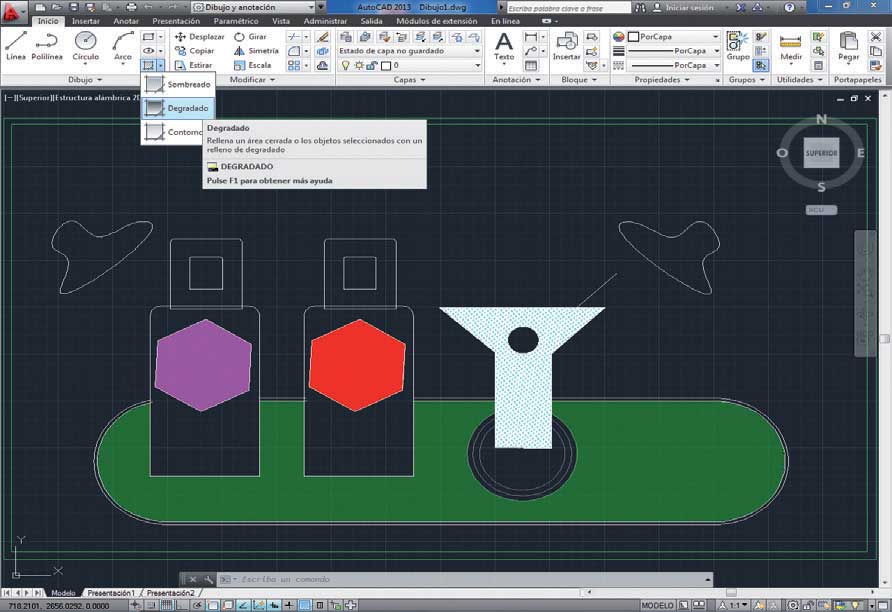Open the Presentación1 layout tab

[111, 593]
